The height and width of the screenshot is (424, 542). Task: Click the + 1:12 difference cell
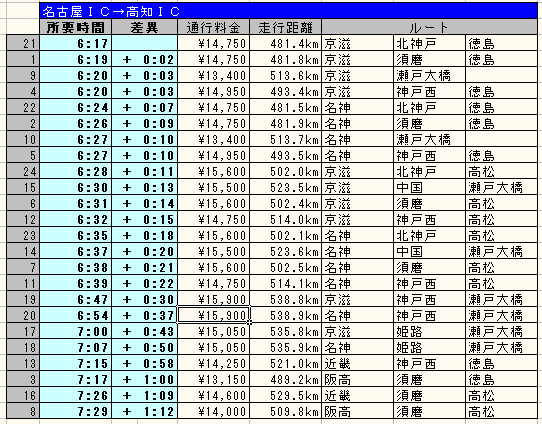(144, 412)
